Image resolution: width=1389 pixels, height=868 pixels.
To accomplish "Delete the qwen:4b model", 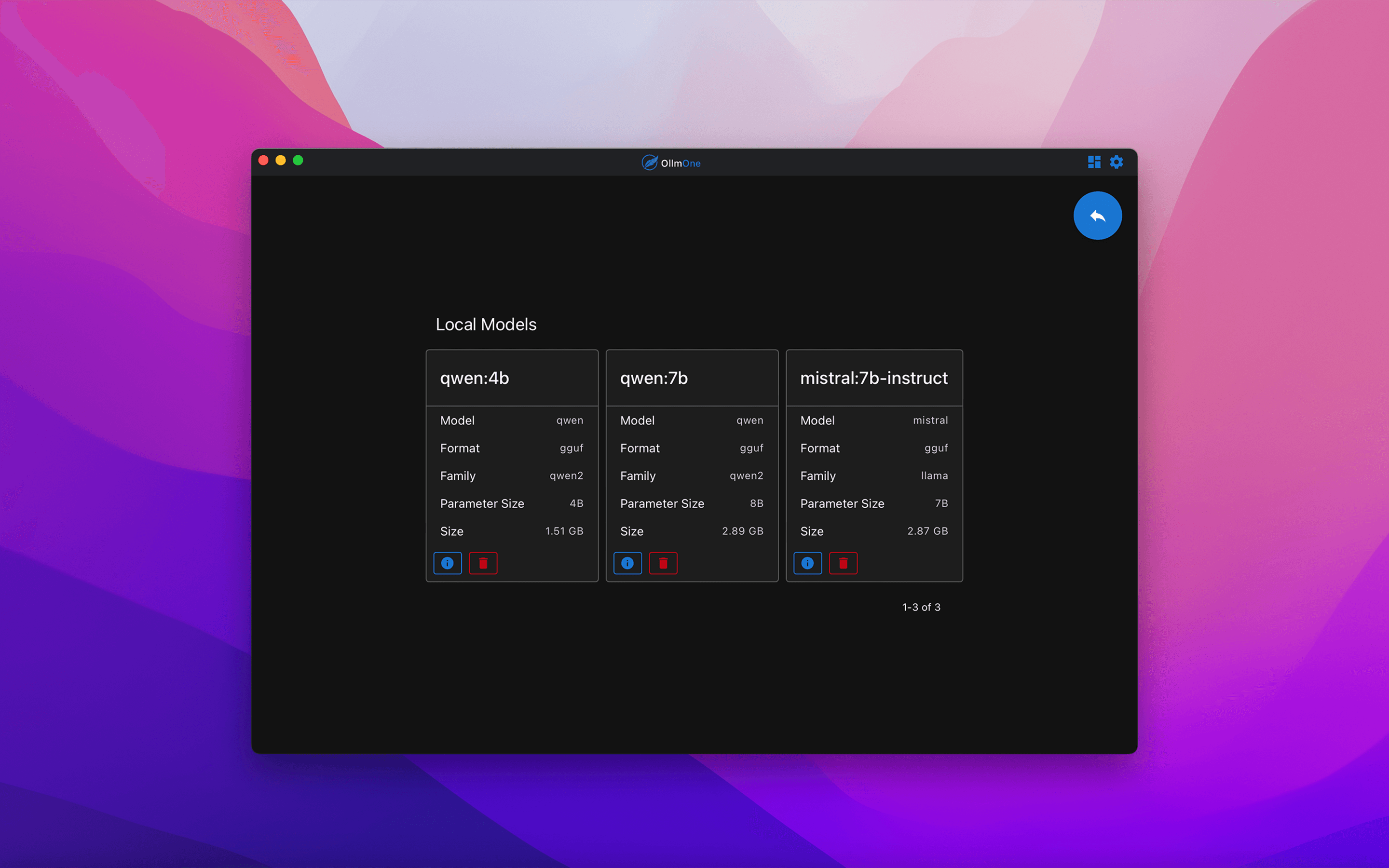I will click(483, 563).
